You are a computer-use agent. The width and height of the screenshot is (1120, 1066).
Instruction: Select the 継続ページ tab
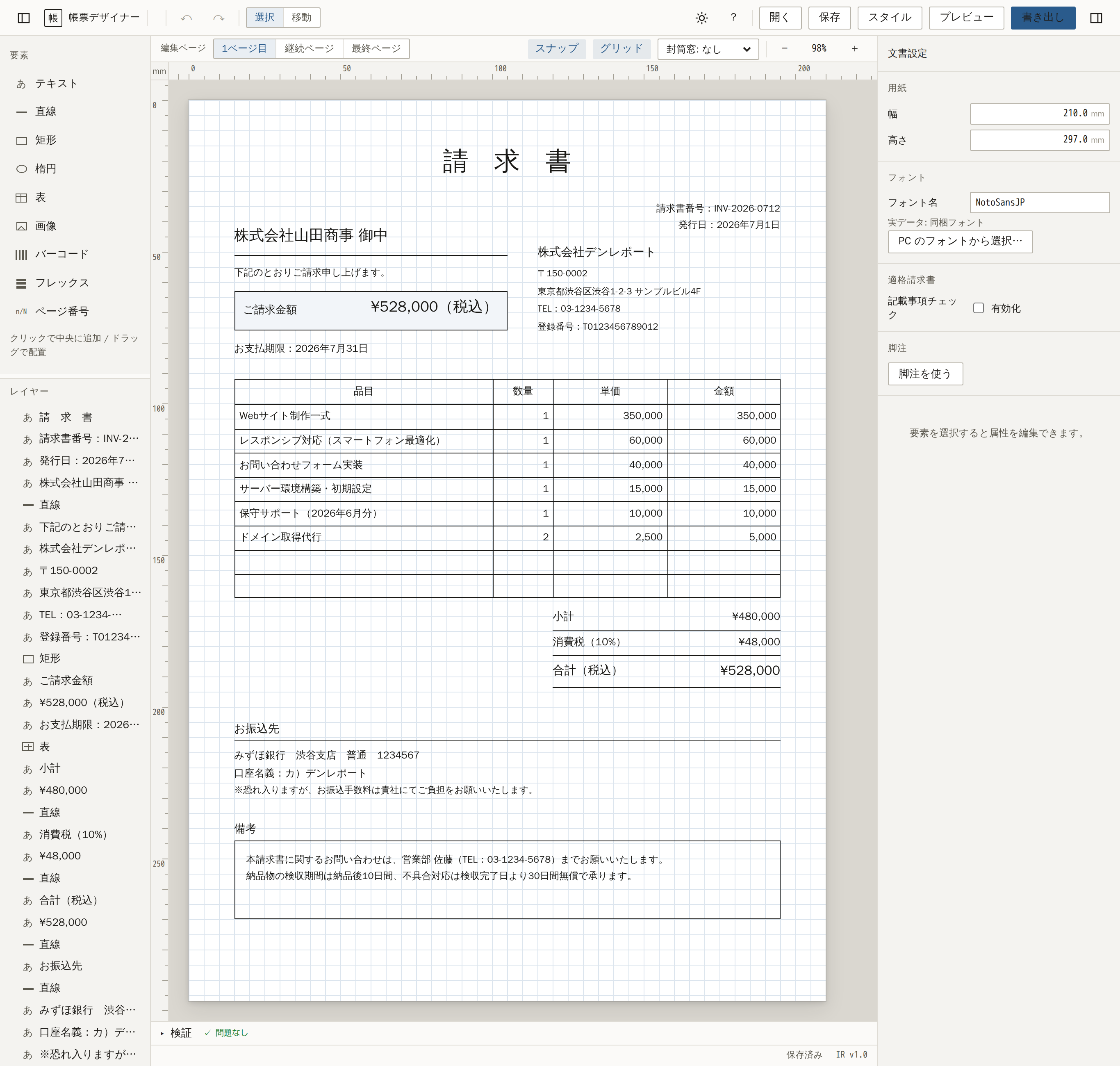click(309, 49)
